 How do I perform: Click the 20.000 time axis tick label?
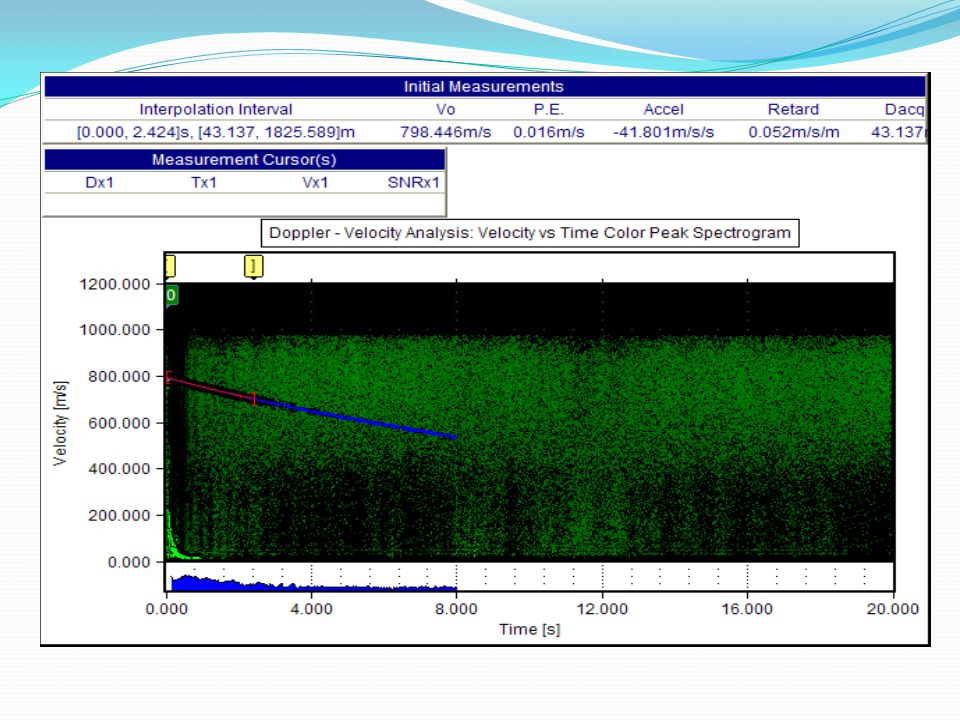[893, 609]
